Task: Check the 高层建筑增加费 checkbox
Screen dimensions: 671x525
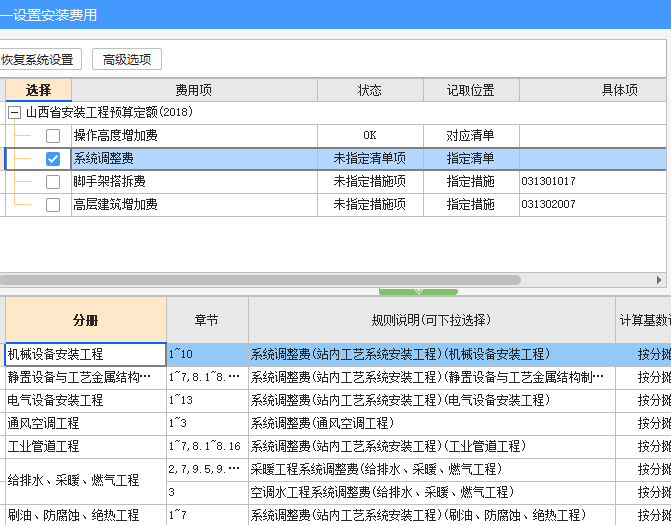Action: (x=53, y=205)
